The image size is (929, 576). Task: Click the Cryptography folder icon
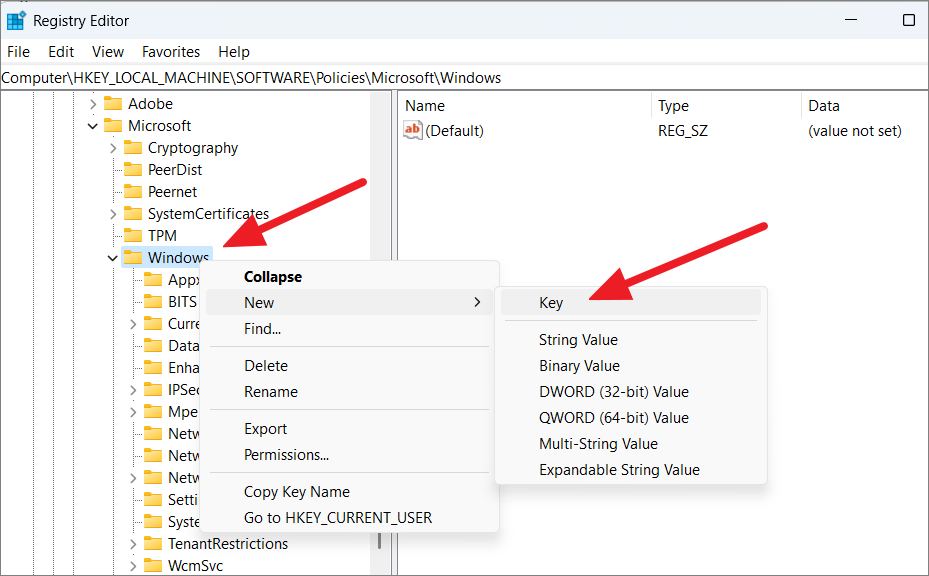tap(133, 148)
